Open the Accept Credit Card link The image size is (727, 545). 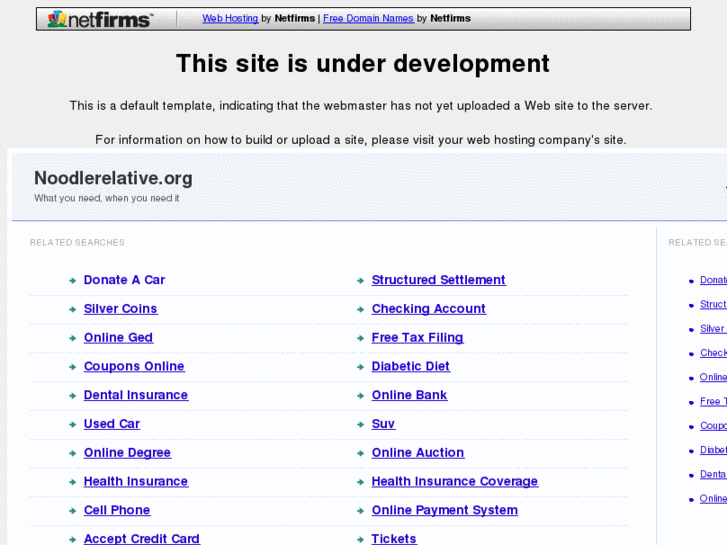142,539
